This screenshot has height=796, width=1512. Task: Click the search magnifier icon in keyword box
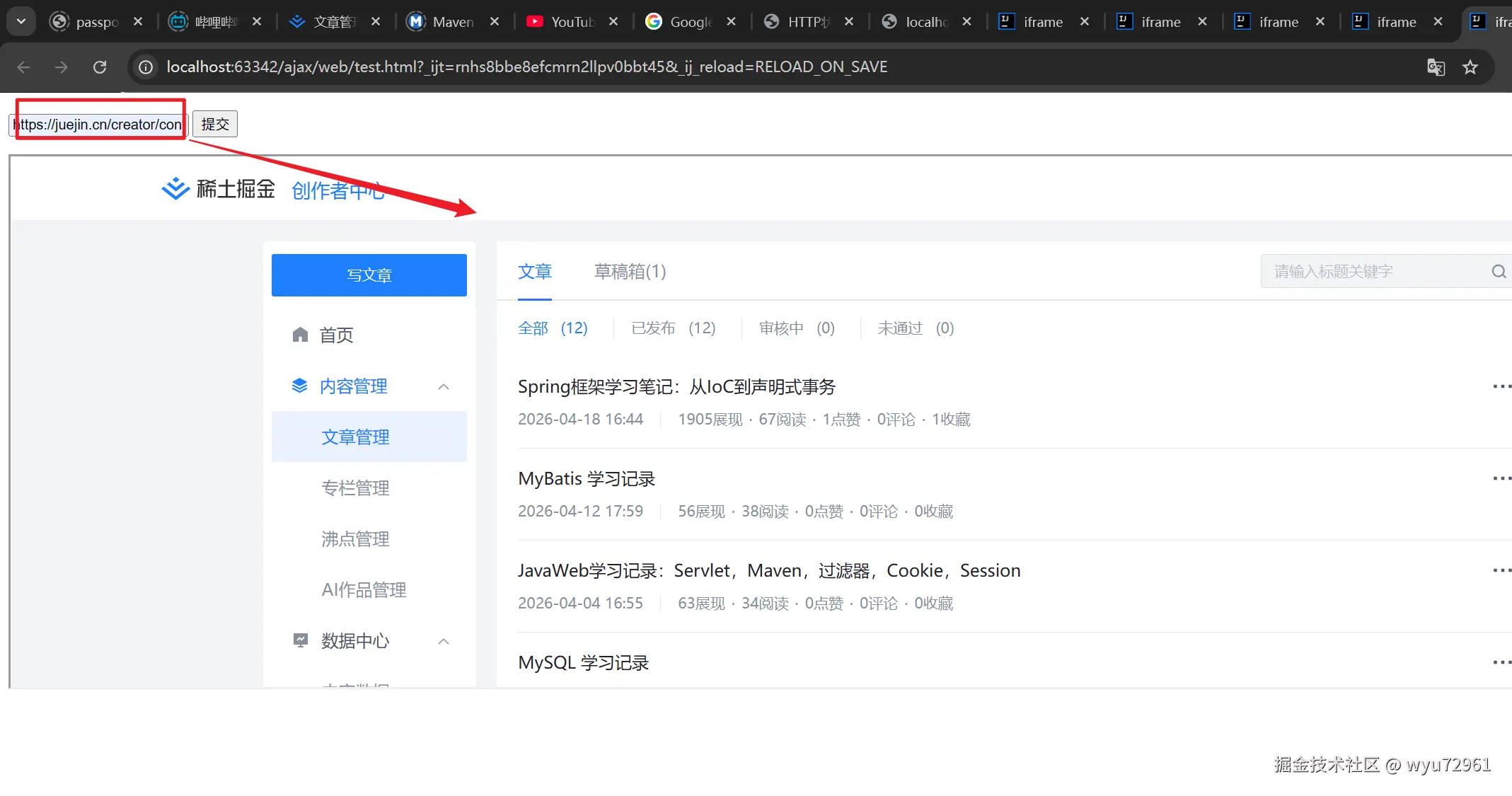coord(1498,272)
